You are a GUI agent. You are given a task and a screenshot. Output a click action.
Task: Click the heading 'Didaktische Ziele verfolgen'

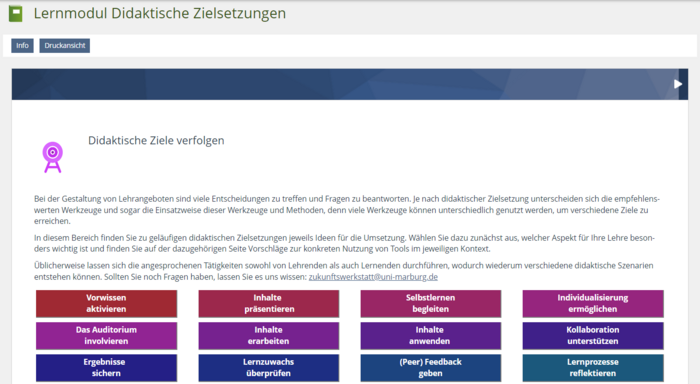[156, 141]
